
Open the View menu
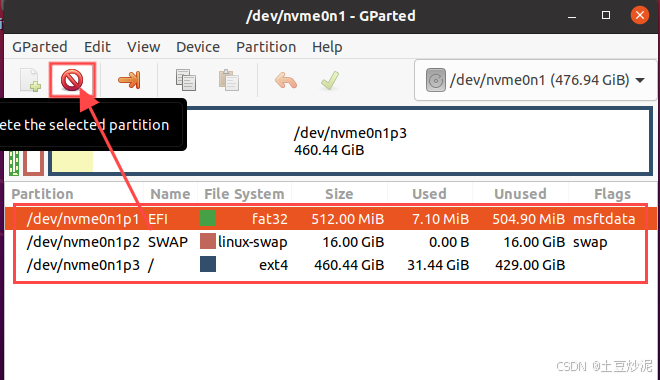[x=144, y=47]
